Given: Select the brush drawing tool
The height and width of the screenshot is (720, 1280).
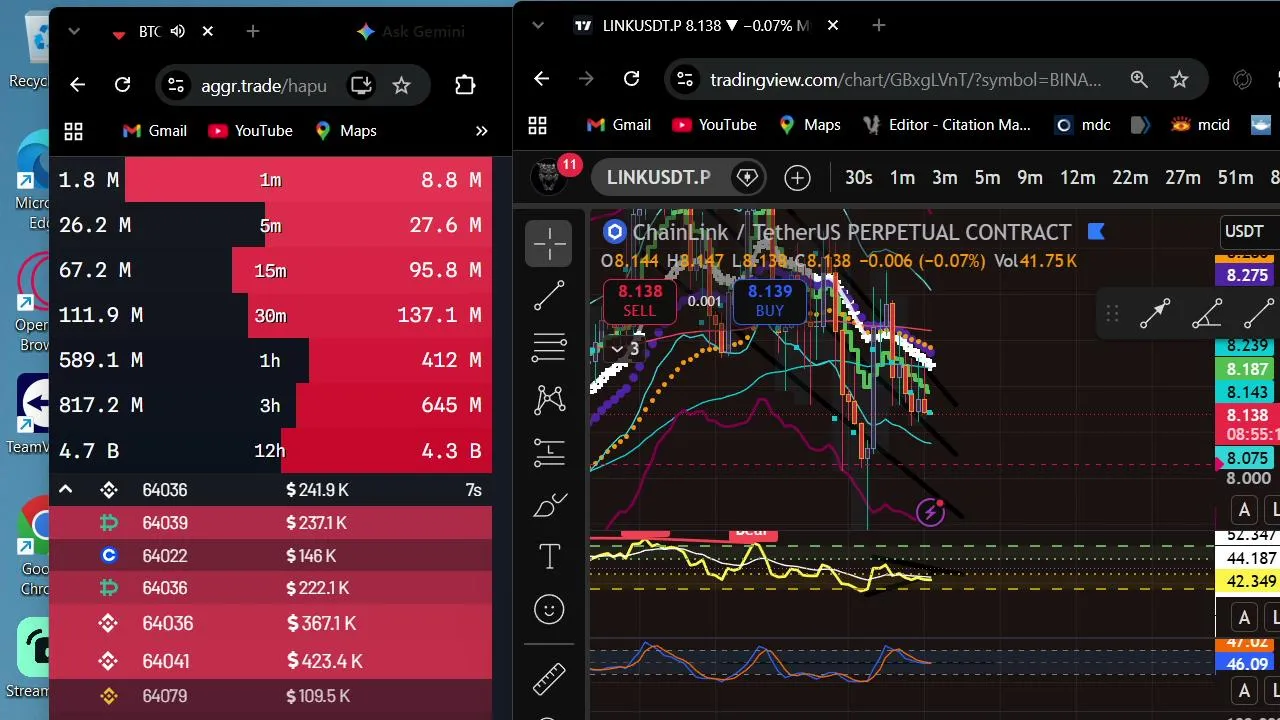Looking at the screenshot, I should click(549, 505).
